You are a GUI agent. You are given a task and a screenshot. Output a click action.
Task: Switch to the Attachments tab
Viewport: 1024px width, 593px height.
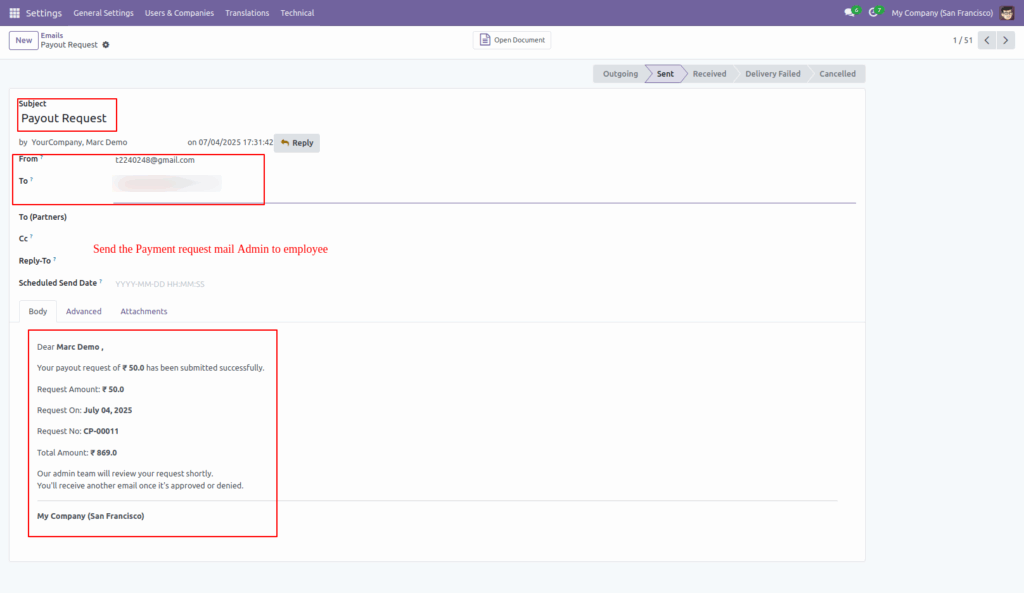point(143,311)
